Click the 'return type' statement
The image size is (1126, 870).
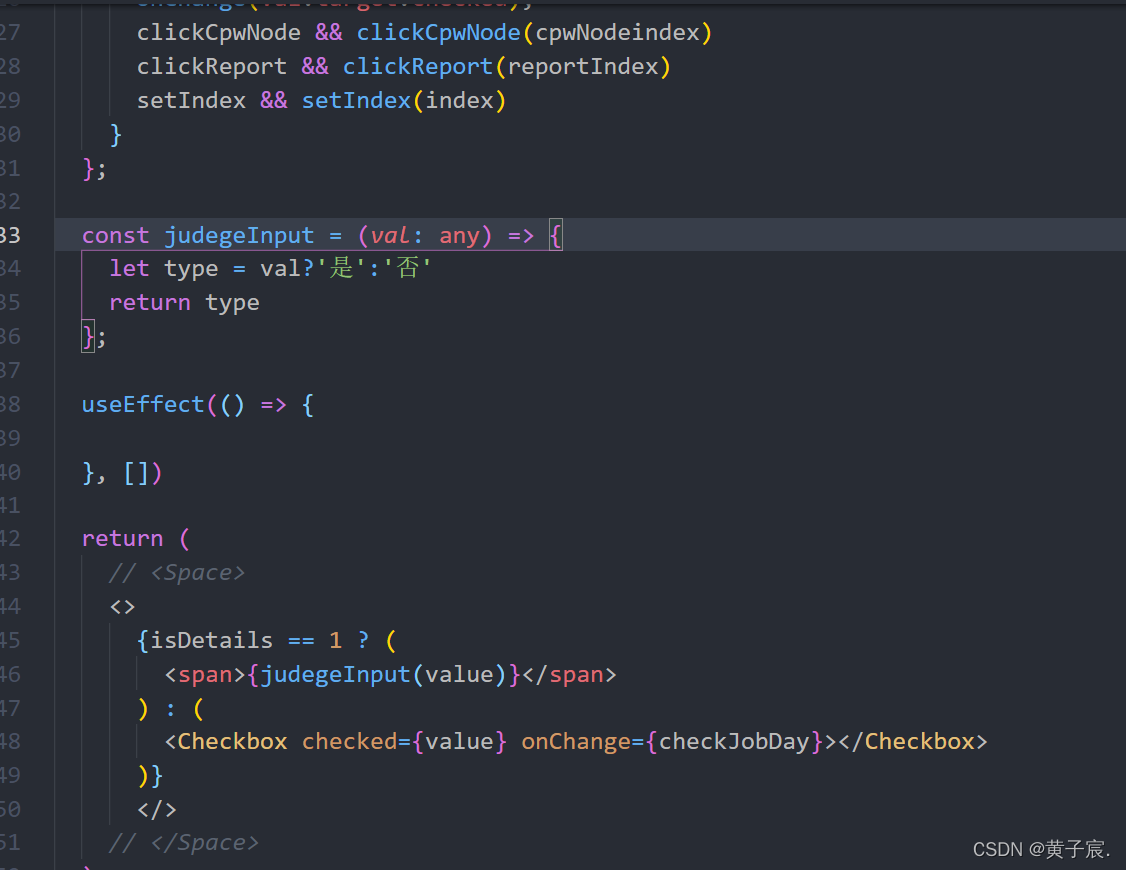coord(185,302)
